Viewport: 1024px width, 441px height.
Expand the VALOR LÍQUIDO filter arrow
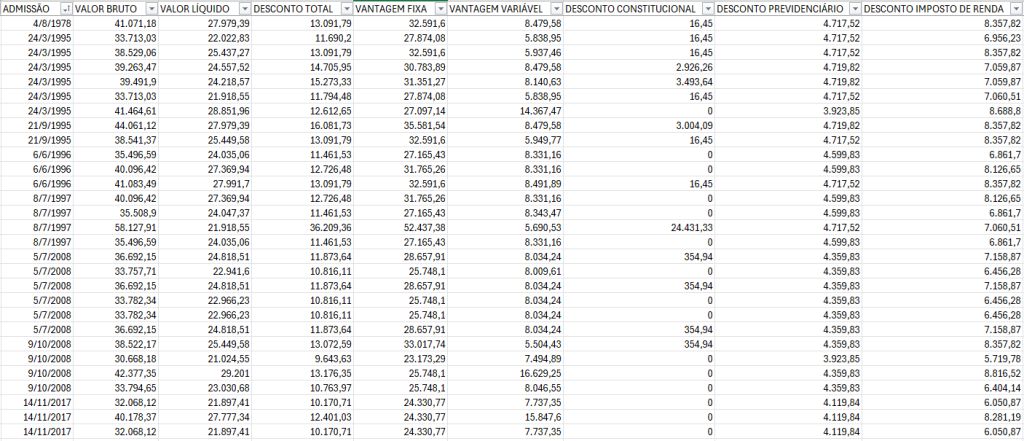pyautogui.click(x=243, y=9)
